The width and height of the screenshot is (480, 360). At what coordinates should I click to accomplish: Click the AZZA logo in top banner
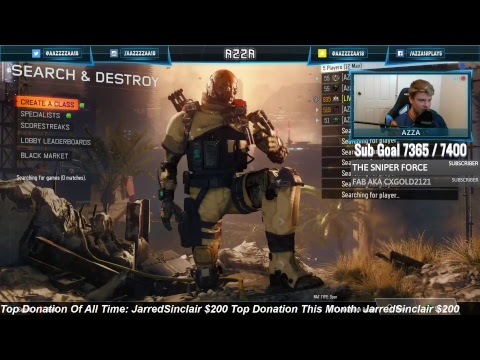click(240, 54)
